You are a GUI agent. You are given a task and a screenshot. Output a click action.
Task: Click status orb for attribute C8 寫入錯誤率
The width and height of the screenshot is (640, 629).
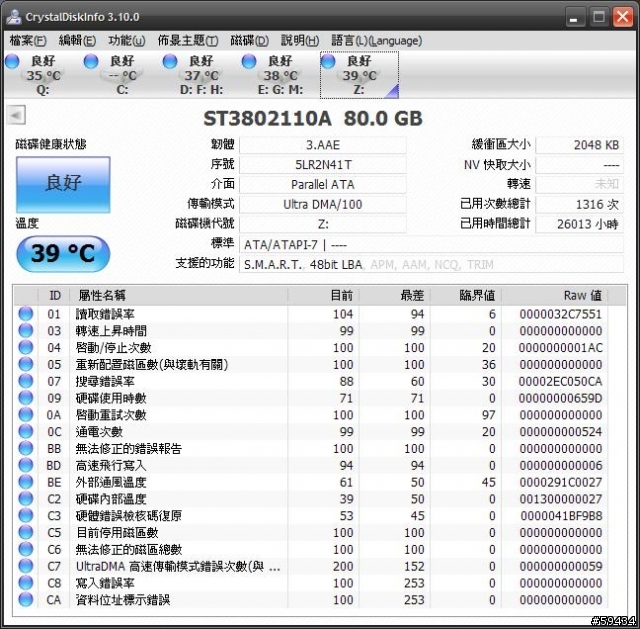pyautogui.click(x=26, y=583)
